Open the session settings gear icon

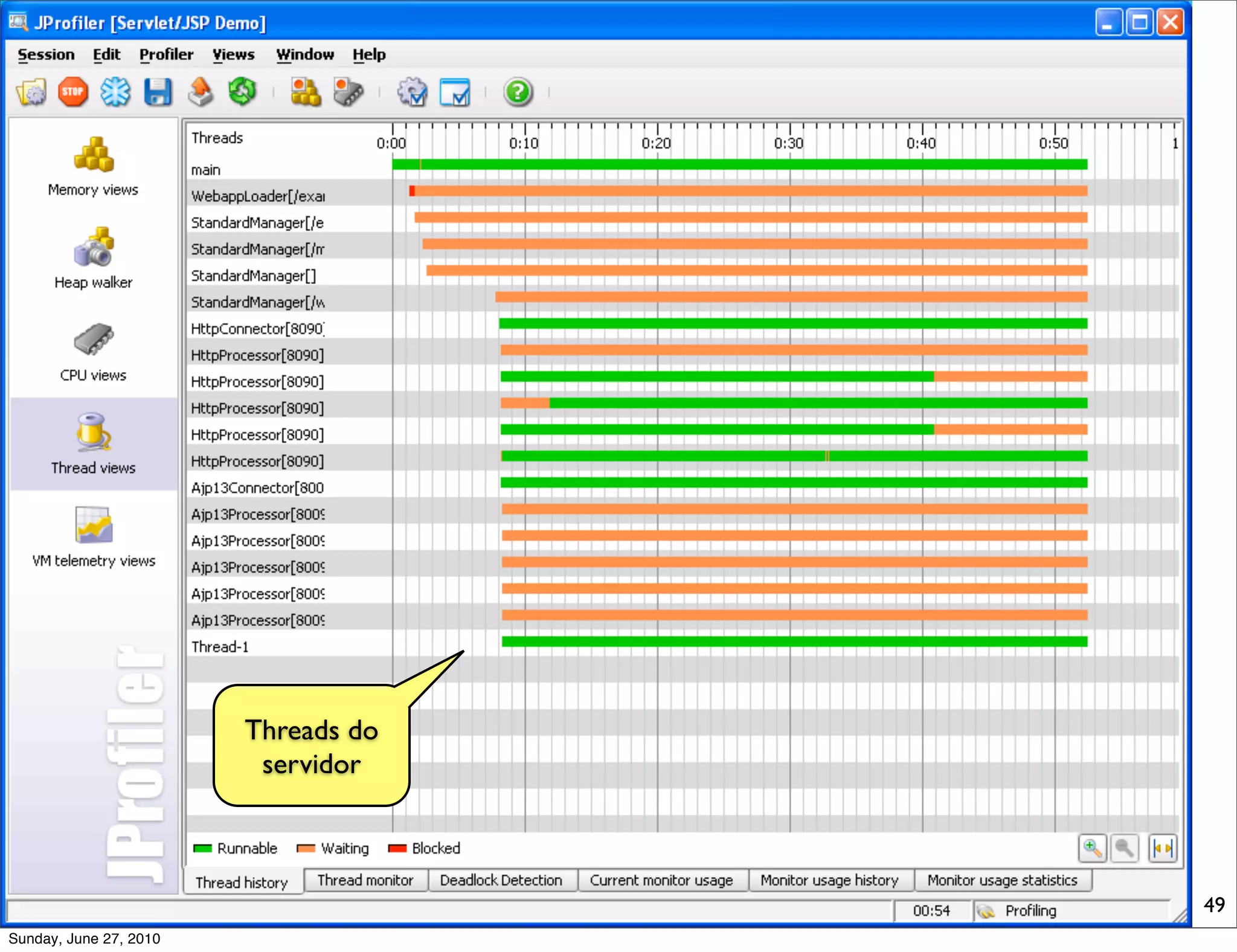click(x=413, y=92)
